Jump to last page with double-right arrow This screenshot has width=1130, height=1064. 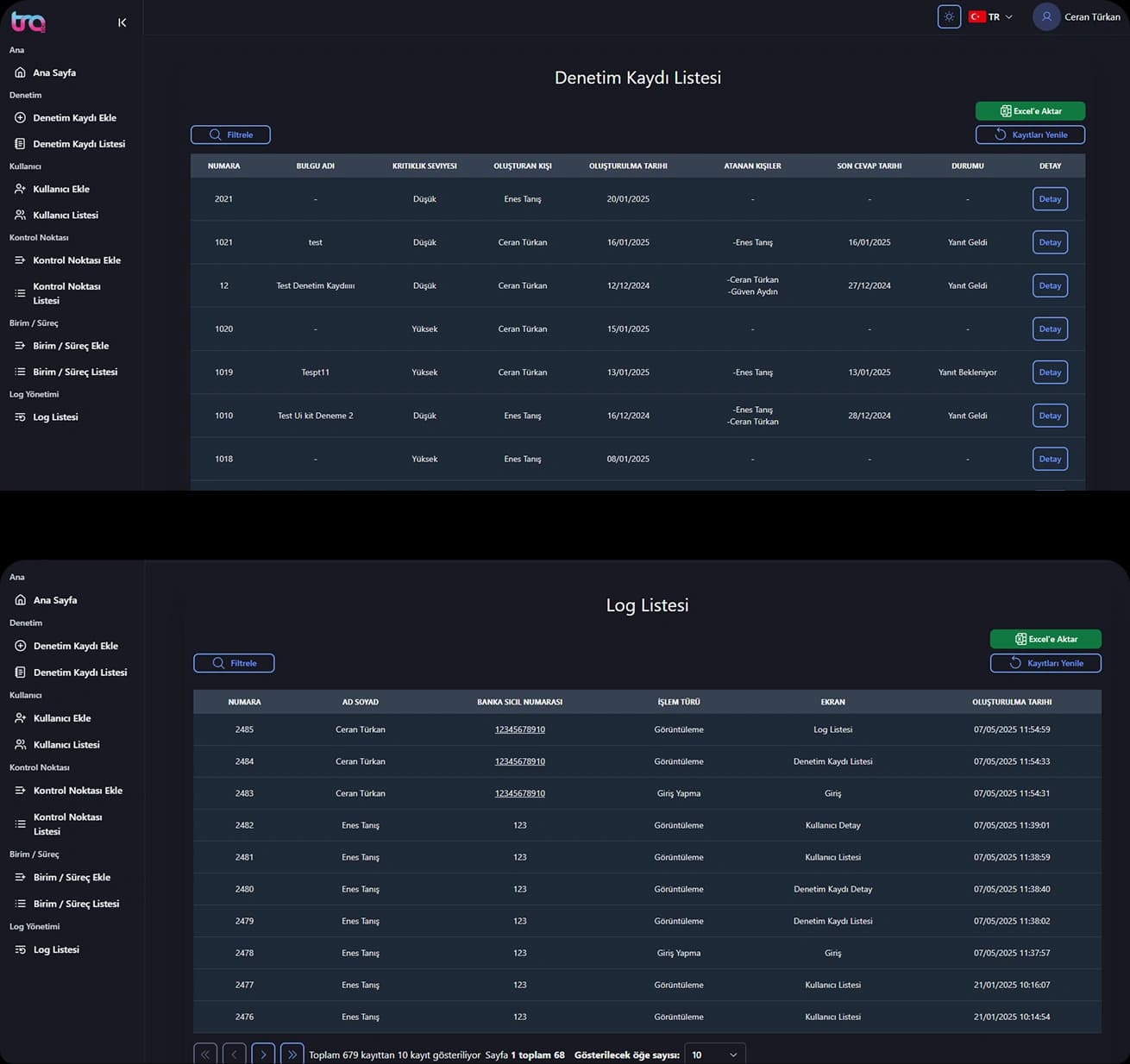coord(292,1054)
